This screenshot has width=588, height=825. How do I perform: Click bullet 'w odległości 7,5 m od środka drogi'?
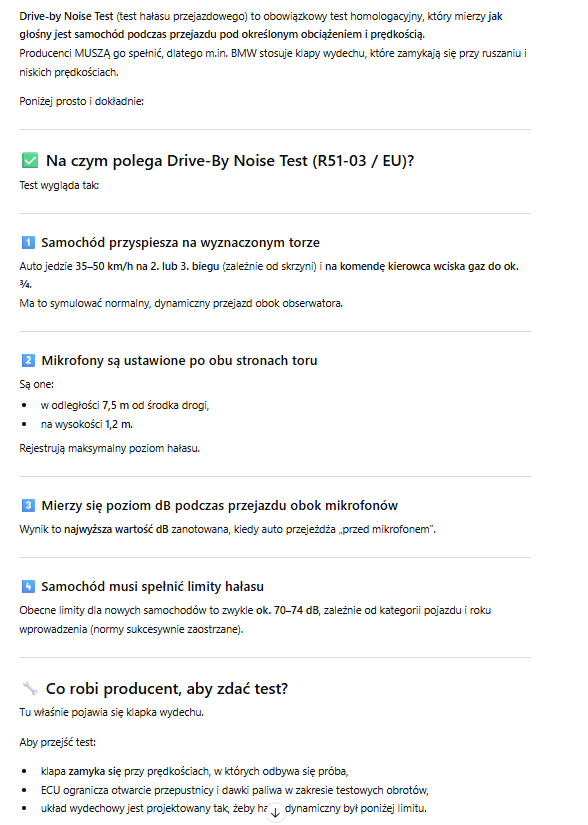125,405
